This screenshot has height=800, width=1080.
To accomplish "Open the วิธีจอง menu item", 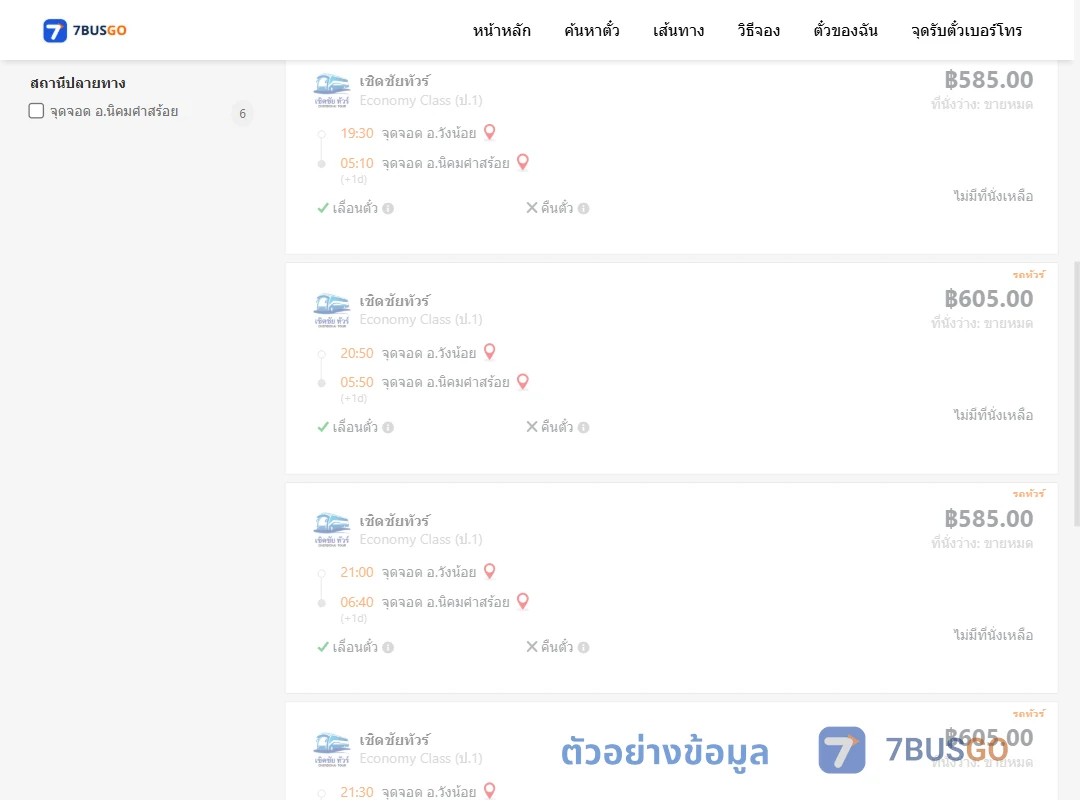I will (758, 30).
